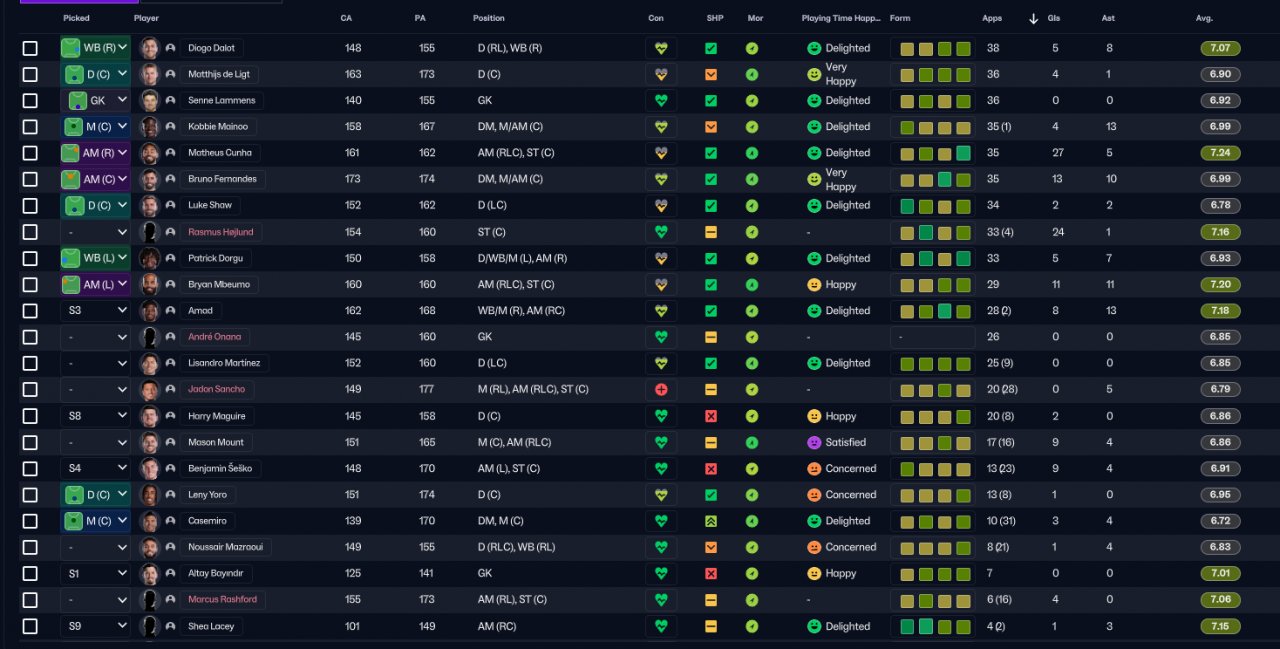
Task: Click André Onana's condition heart icon
Action: 661,337
